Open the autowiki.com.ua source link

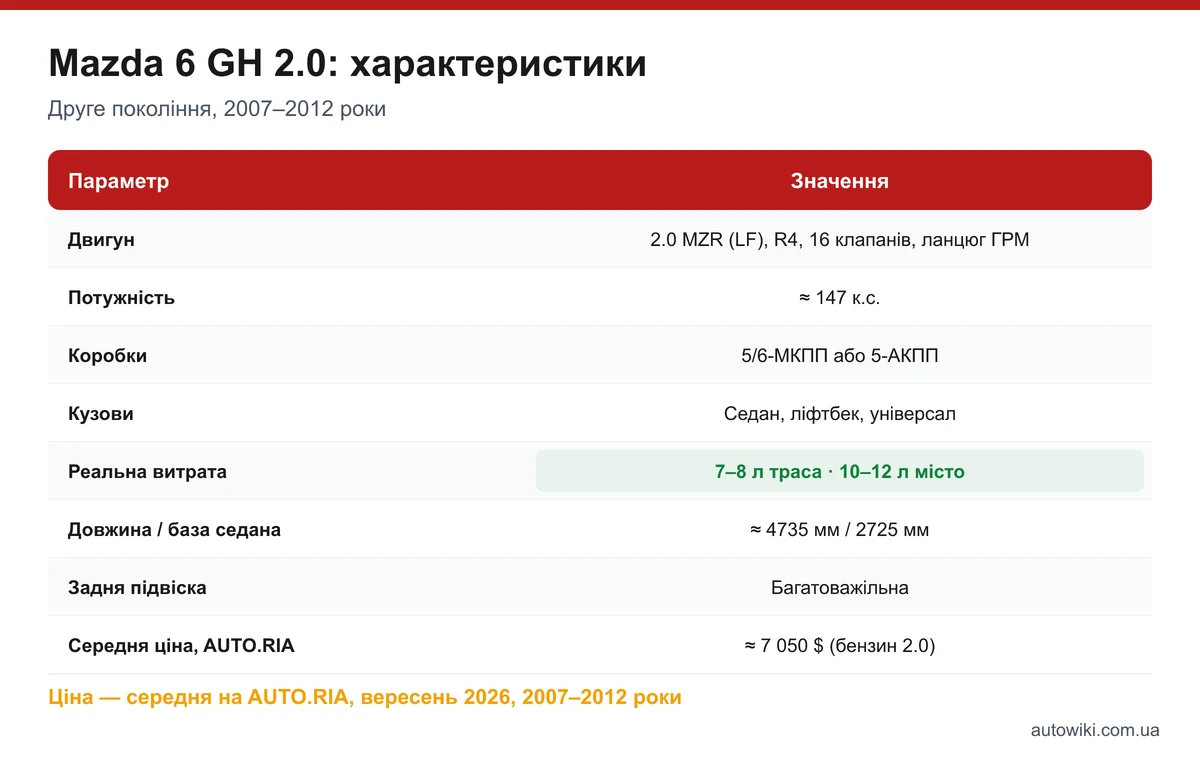click(1095, 730)
